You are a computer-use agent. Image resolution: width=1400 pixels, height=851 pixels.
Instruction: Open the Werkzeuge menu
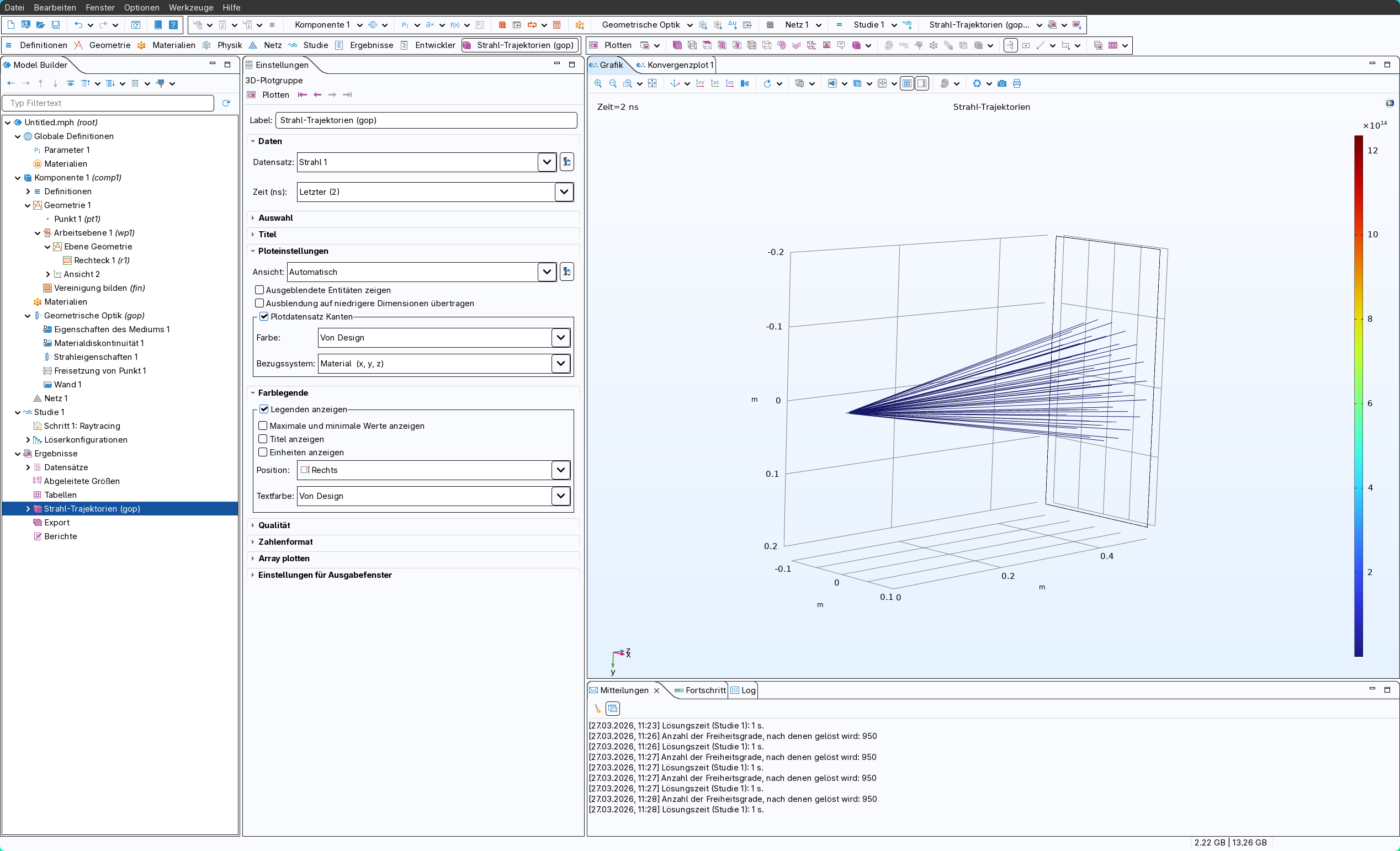click(x=190, y=7)
